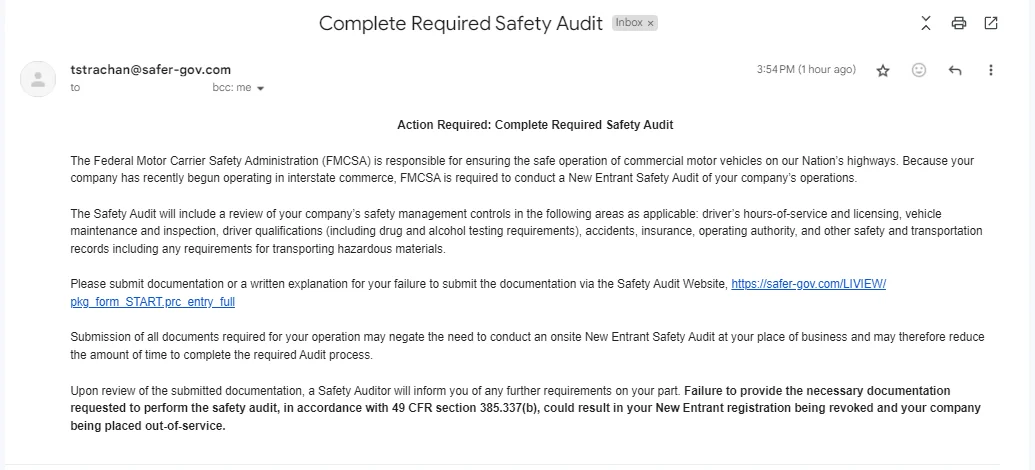Click the bold Action Required heading in body
The image size is (1035, 470).
pyautogui.click(x=535, y=125)
